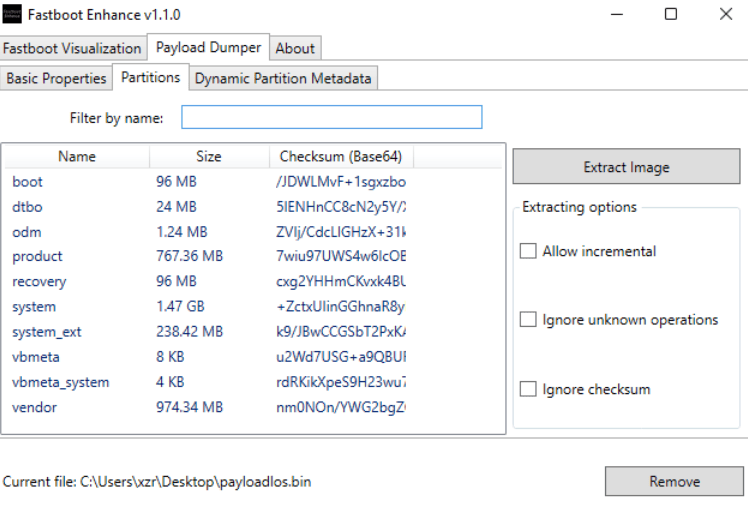The image size is (748, 521).
Task: Click the 8 KB size cell
Action: 170,357
